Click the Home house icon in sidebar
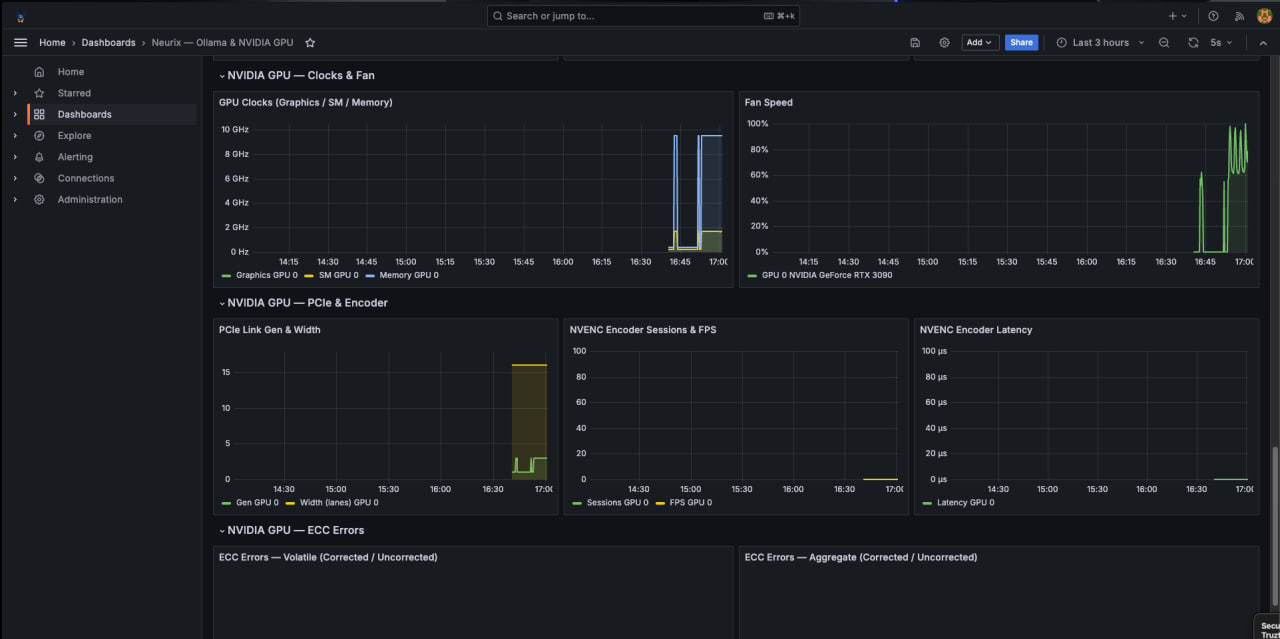 39,72
